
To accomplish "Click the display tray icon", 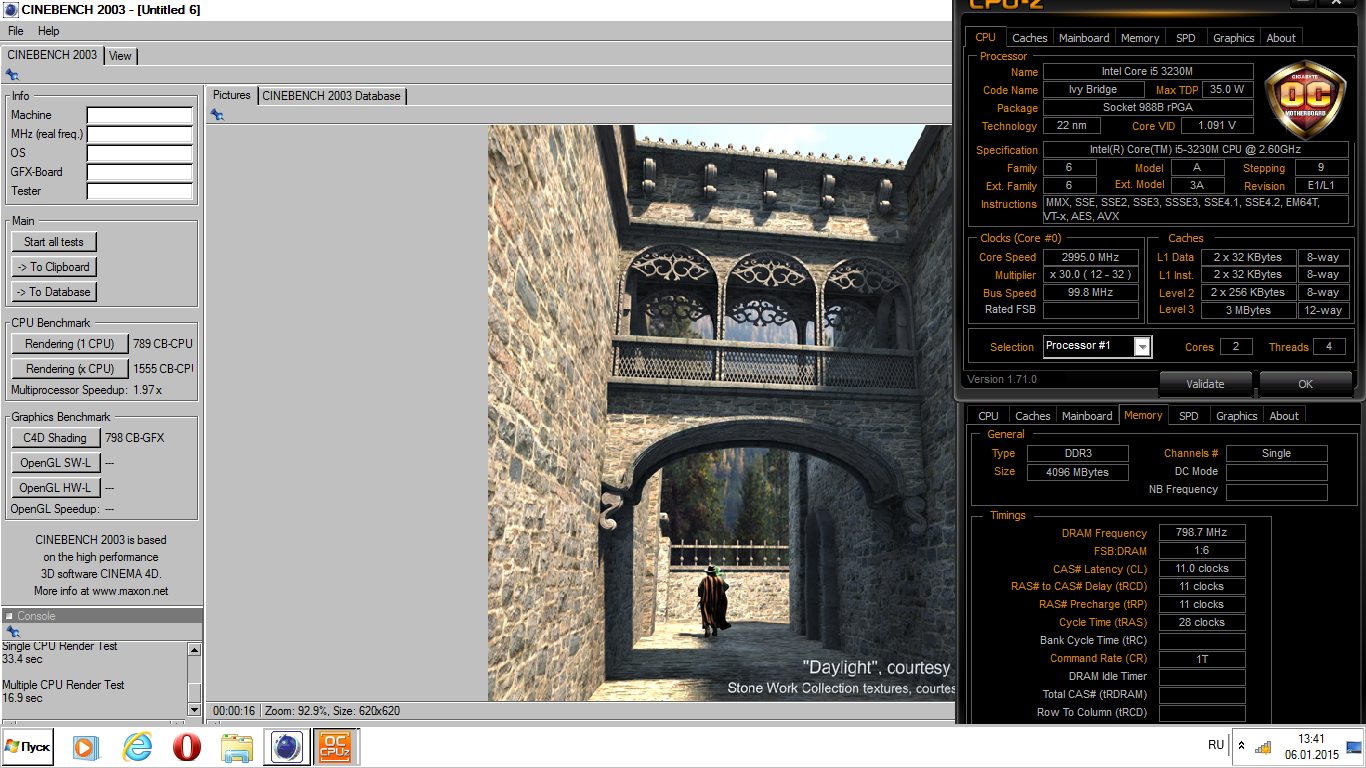I will coord(1354,747).
